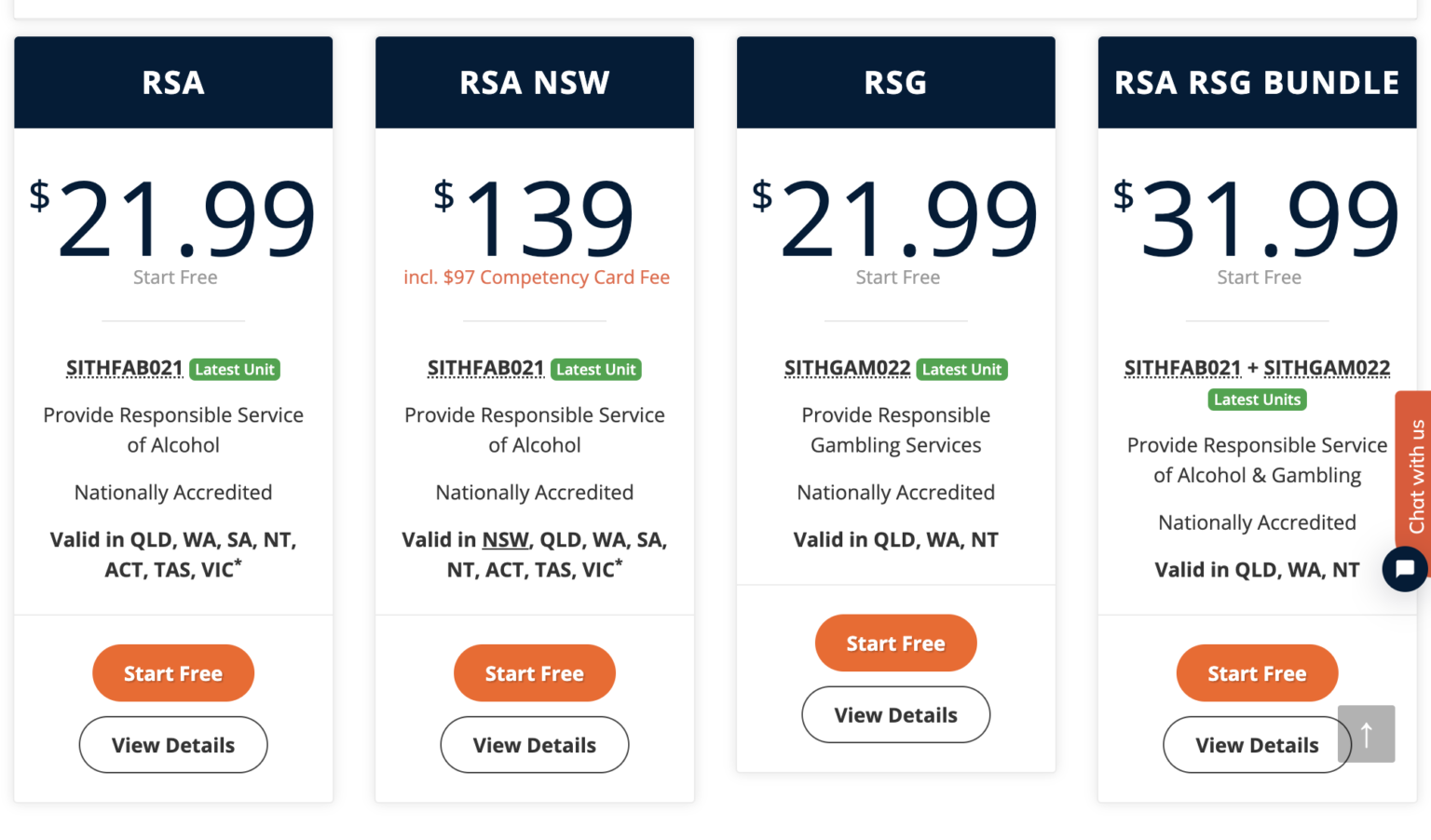
Task: Click Start Free under the RSG course
Action: pyautogui.click(x=895, y=644)
